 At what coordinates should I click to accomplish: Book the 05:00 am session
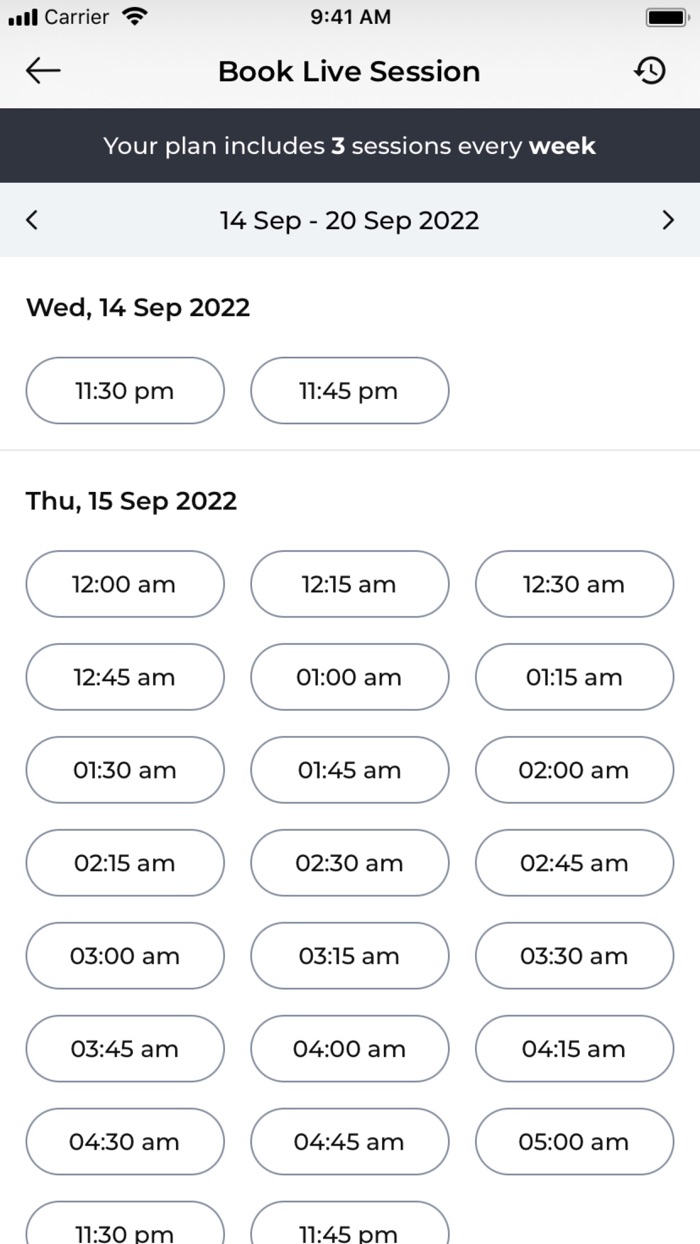point(574,1142)
